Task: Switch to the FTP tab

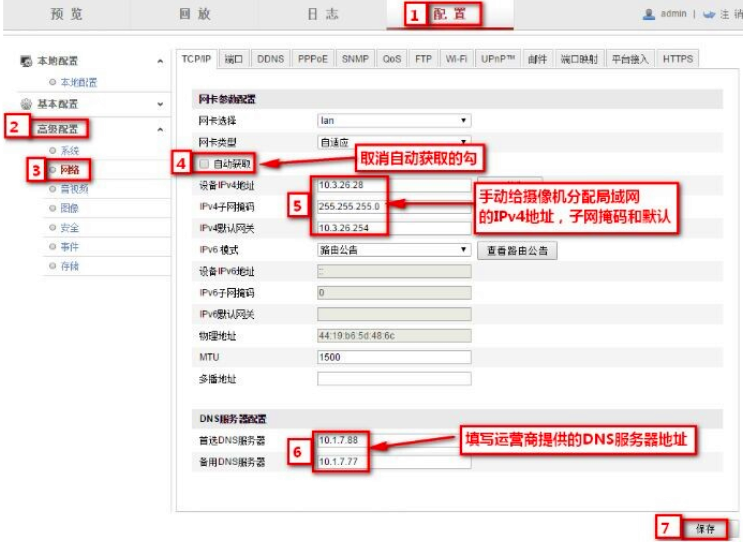Action: [423, 59]
